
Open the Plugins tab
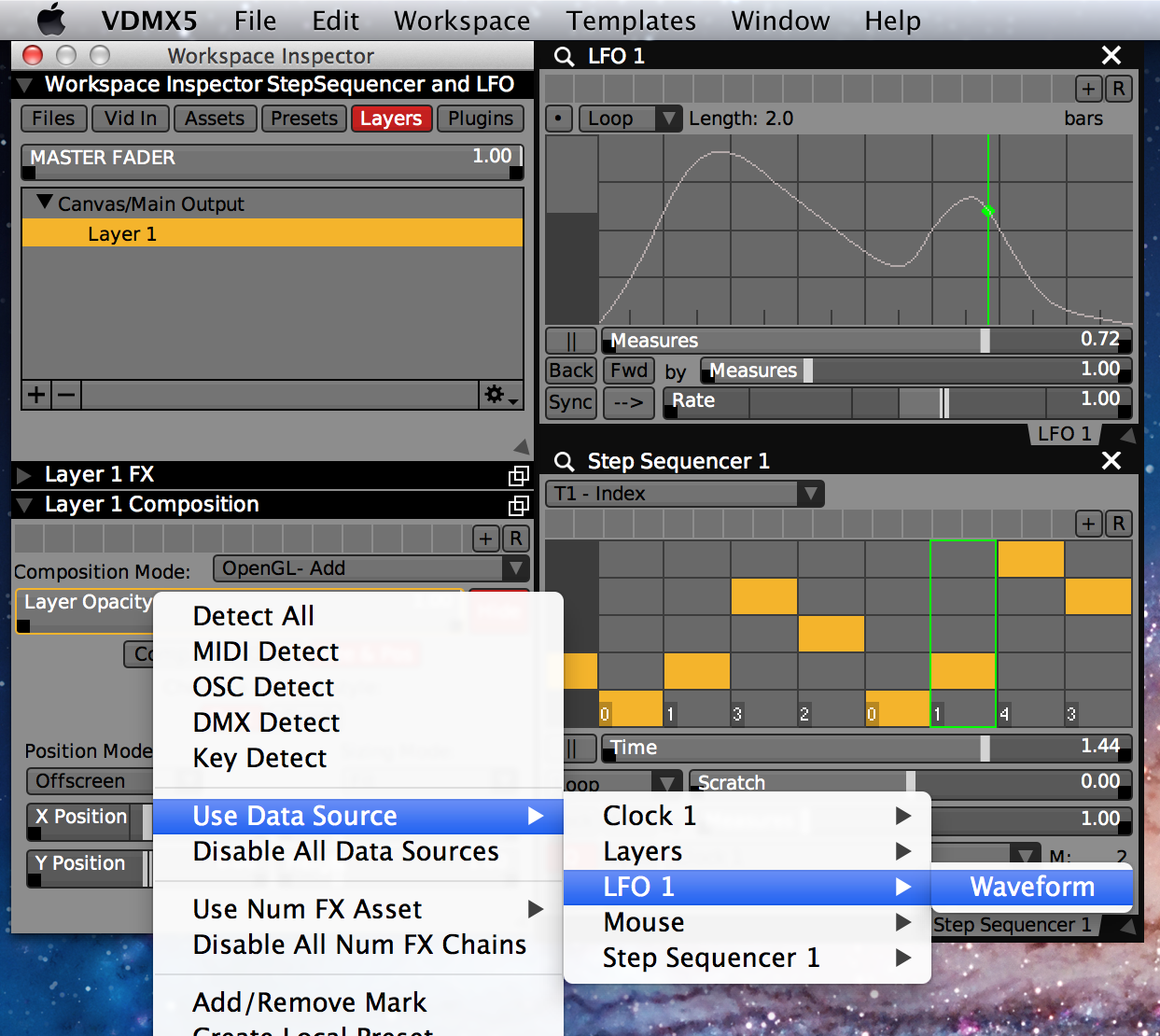click(x=481, y=119)
